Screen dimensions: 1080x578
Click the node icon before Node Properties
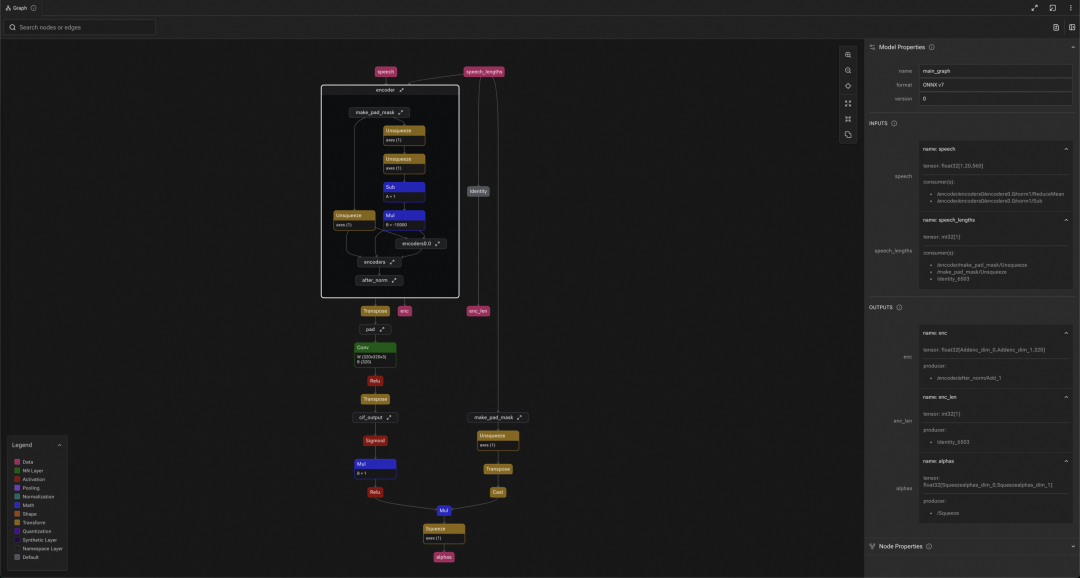click(x=872, y=547)
